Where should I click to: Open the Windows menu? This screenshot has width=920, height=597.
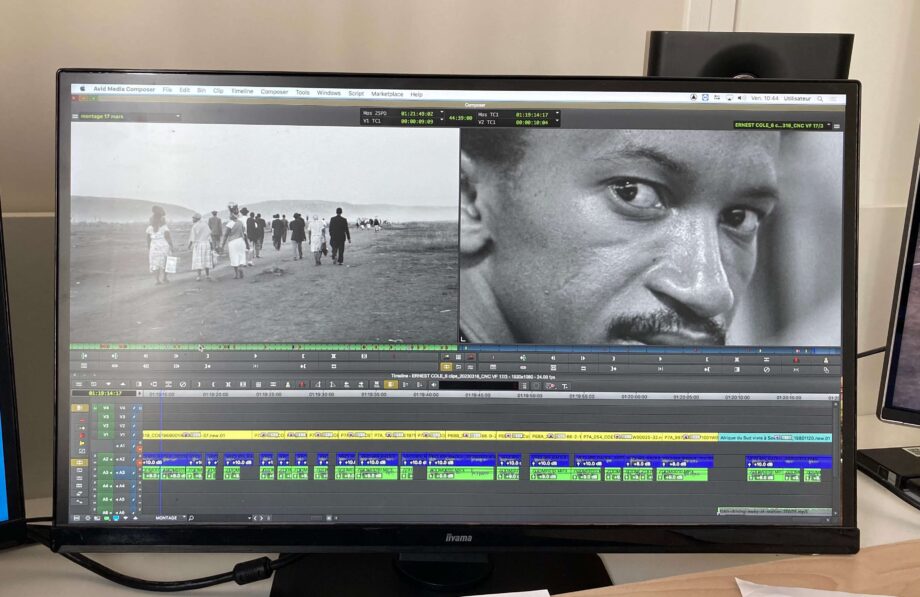329,93
